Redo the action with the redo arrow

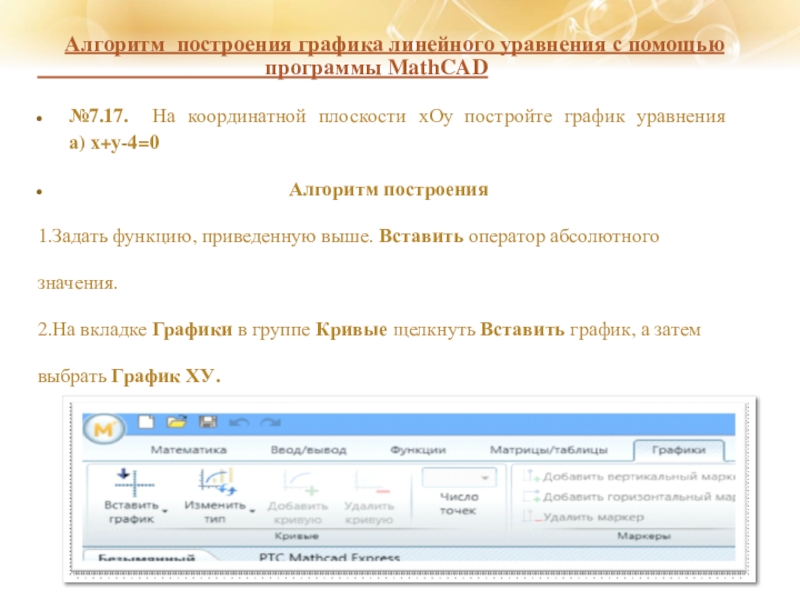270,422
